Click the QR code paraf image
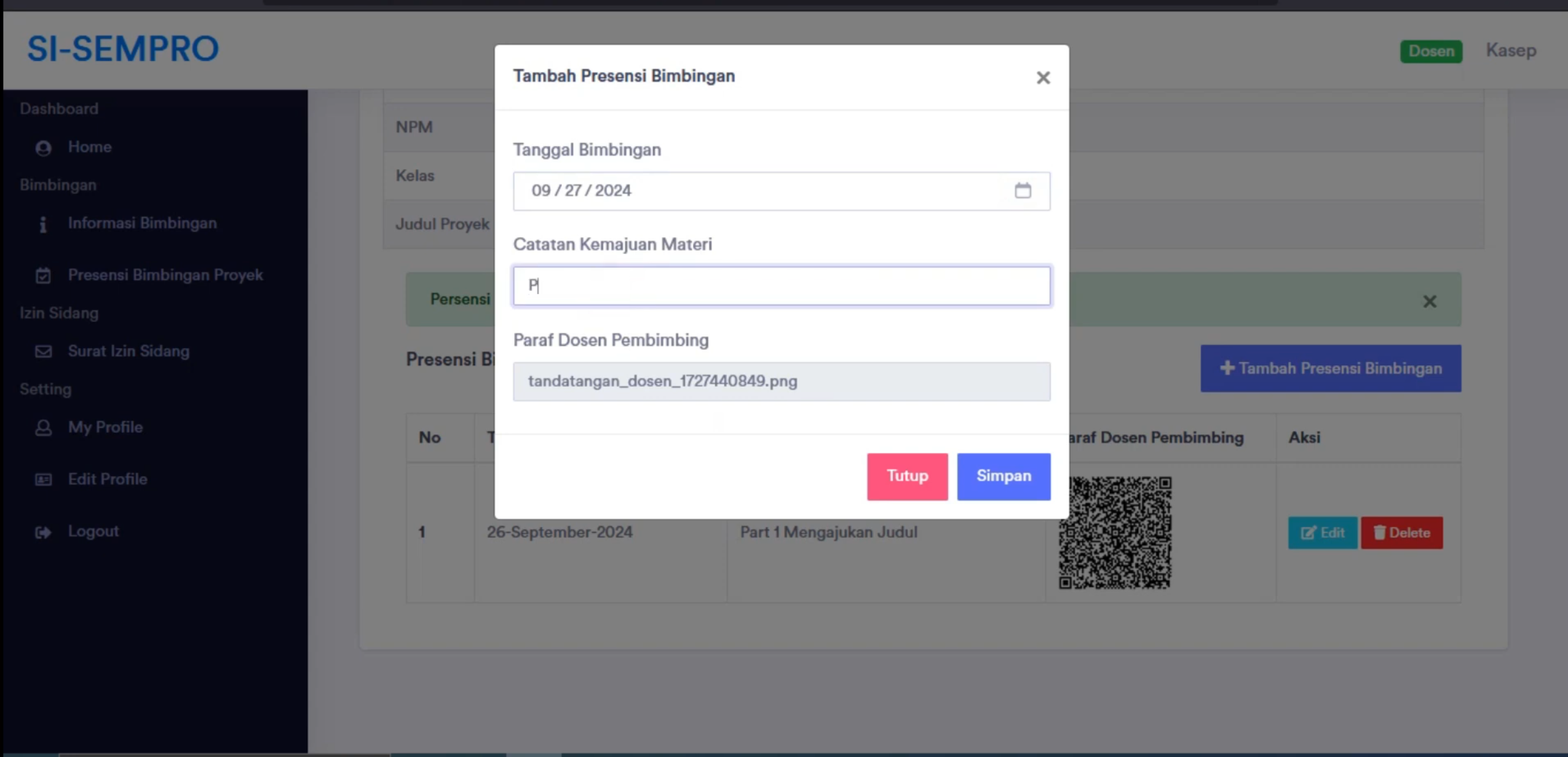 point(1115,533)
